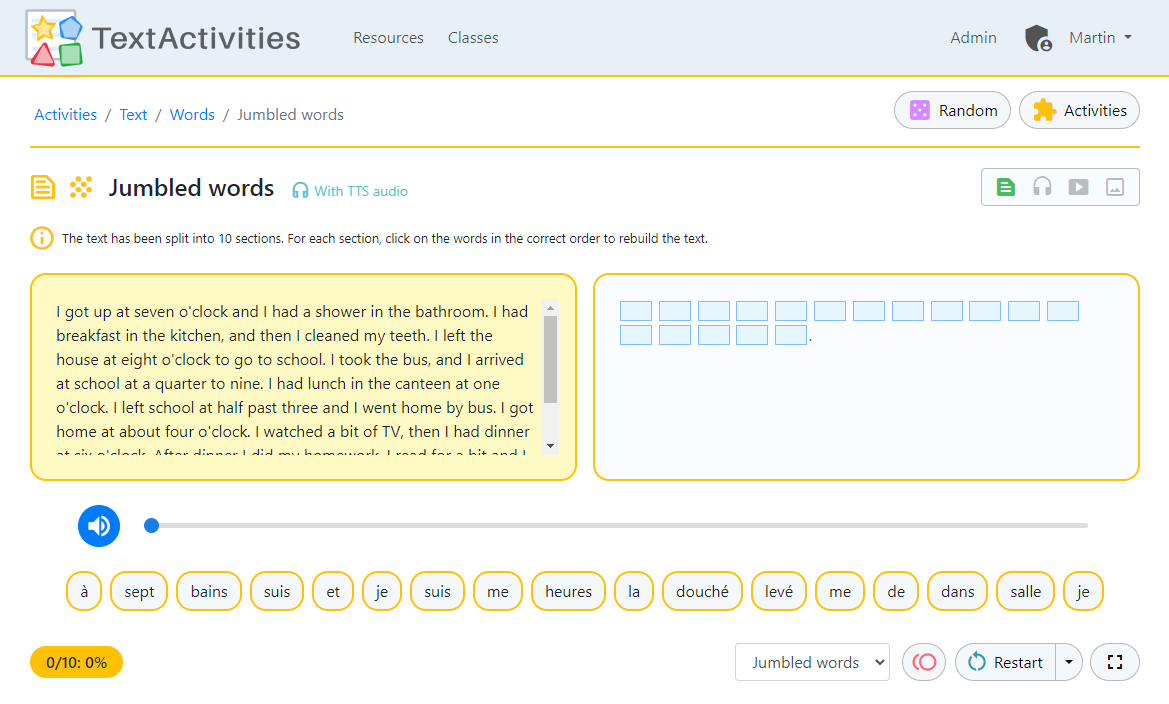Open fullscreen mode
Image resolution: width=1169 pixels, height=704 pixels.
pos(1114,662)
